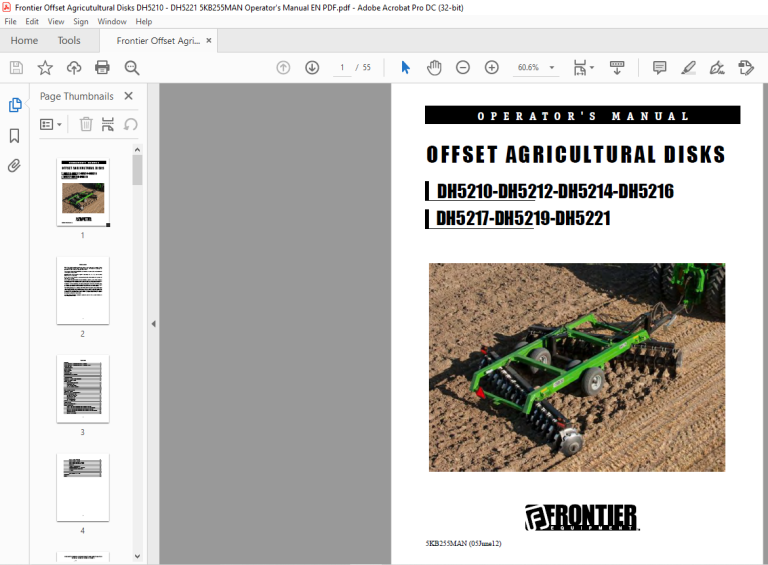Activate the Hand pan tool

point(434,68)
